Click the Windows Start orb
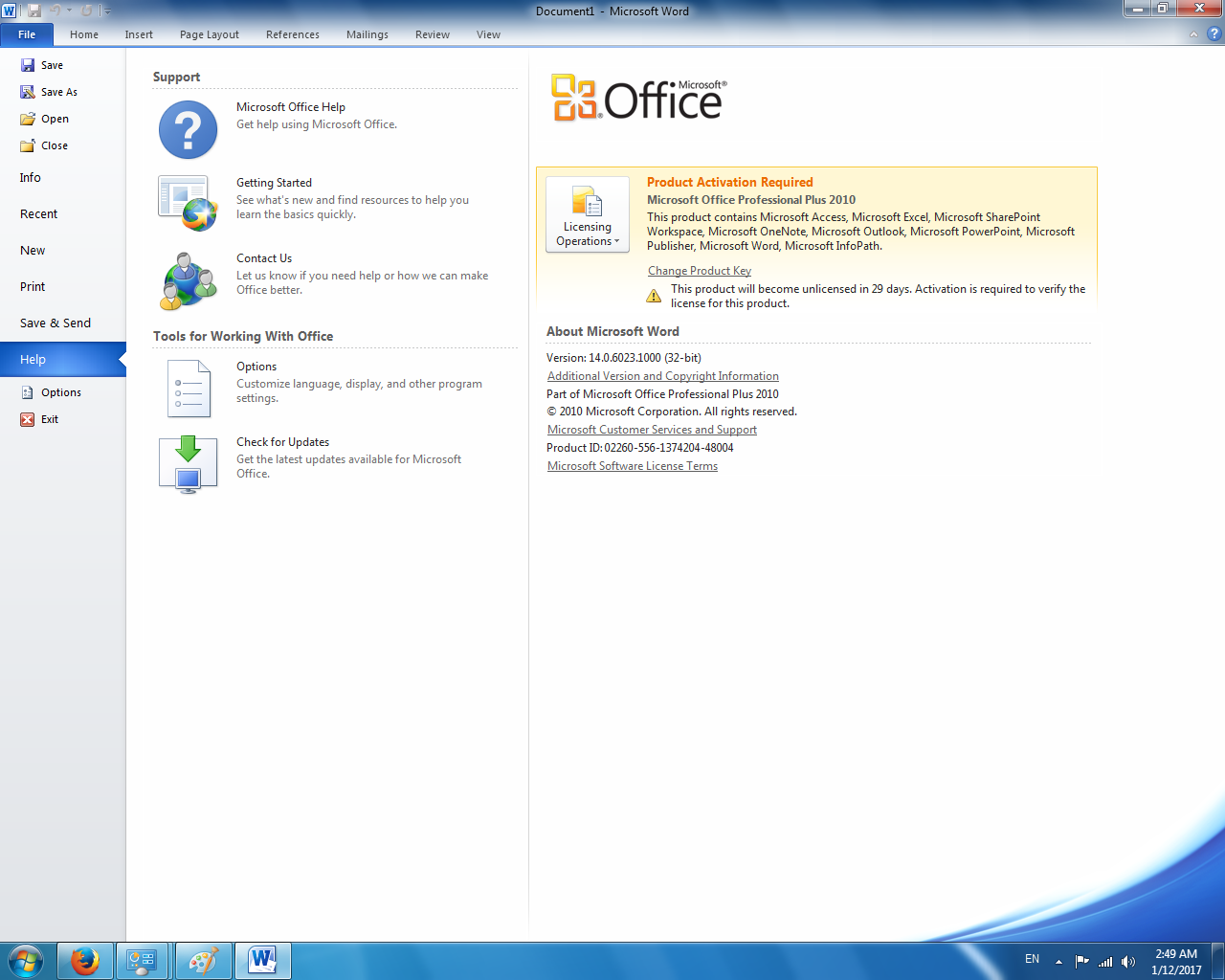This screenshot has height=980, width=1225. 26,961
